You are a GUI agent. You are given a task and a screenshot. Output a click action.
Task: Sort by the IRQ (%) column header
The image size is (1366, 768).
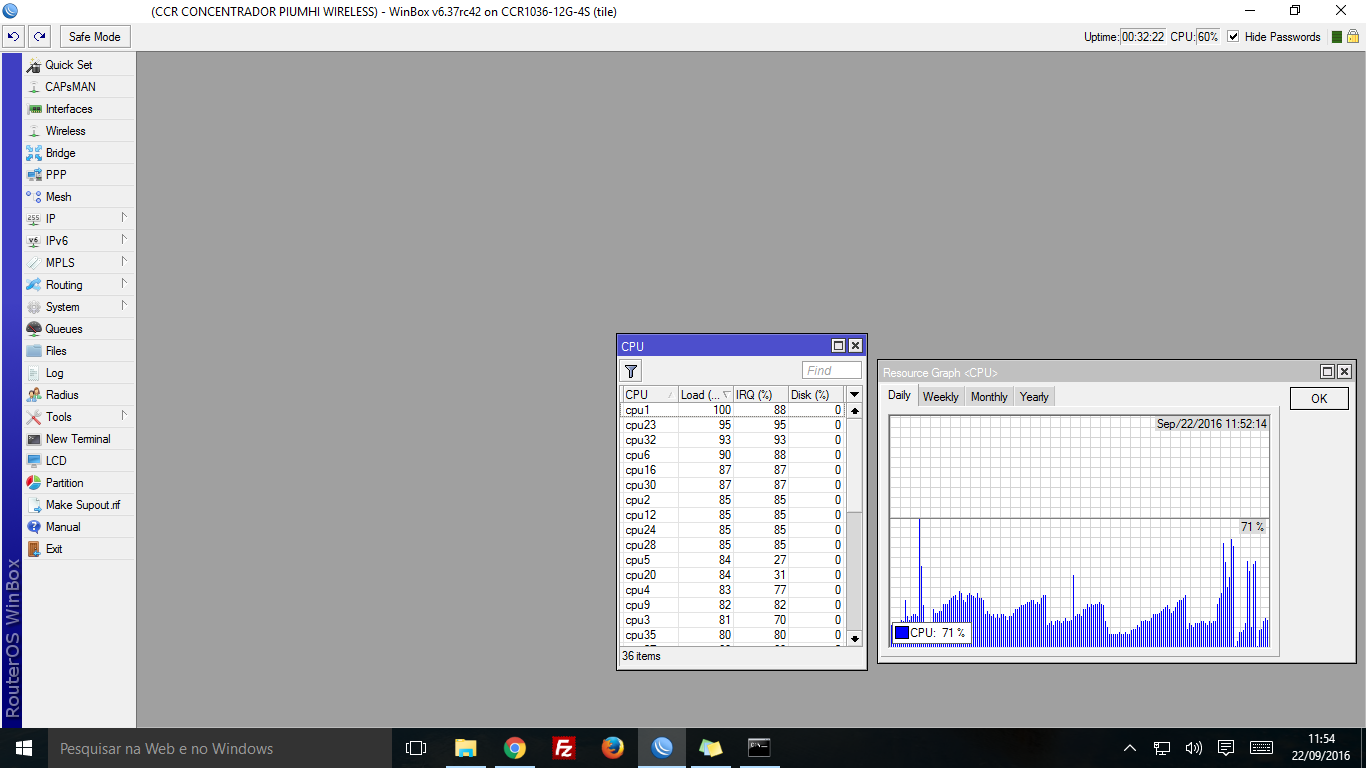(x=760, y=395)
